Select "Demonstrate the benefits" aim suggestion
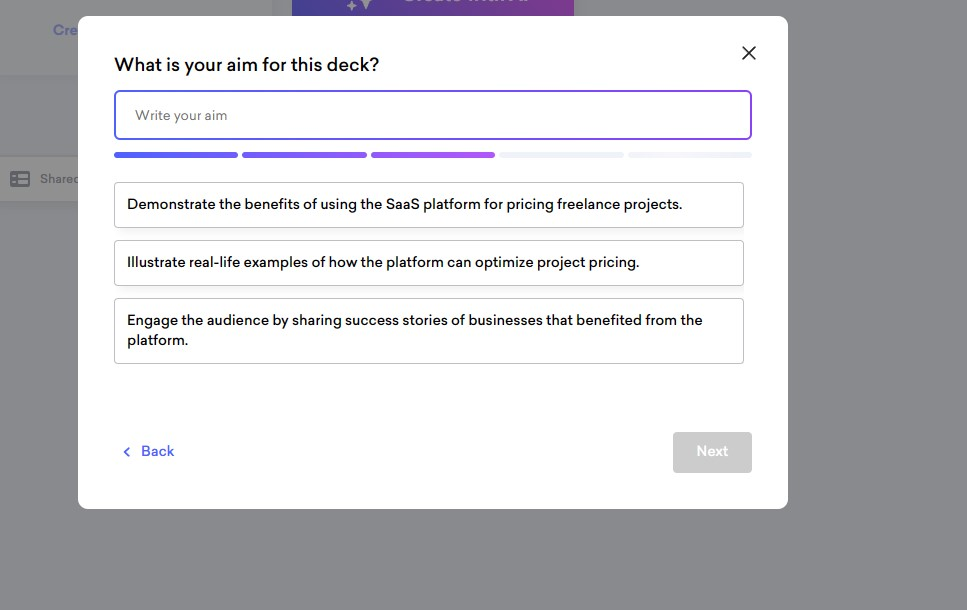The height and width of the screenshot is (610, 967). [428, 205]
